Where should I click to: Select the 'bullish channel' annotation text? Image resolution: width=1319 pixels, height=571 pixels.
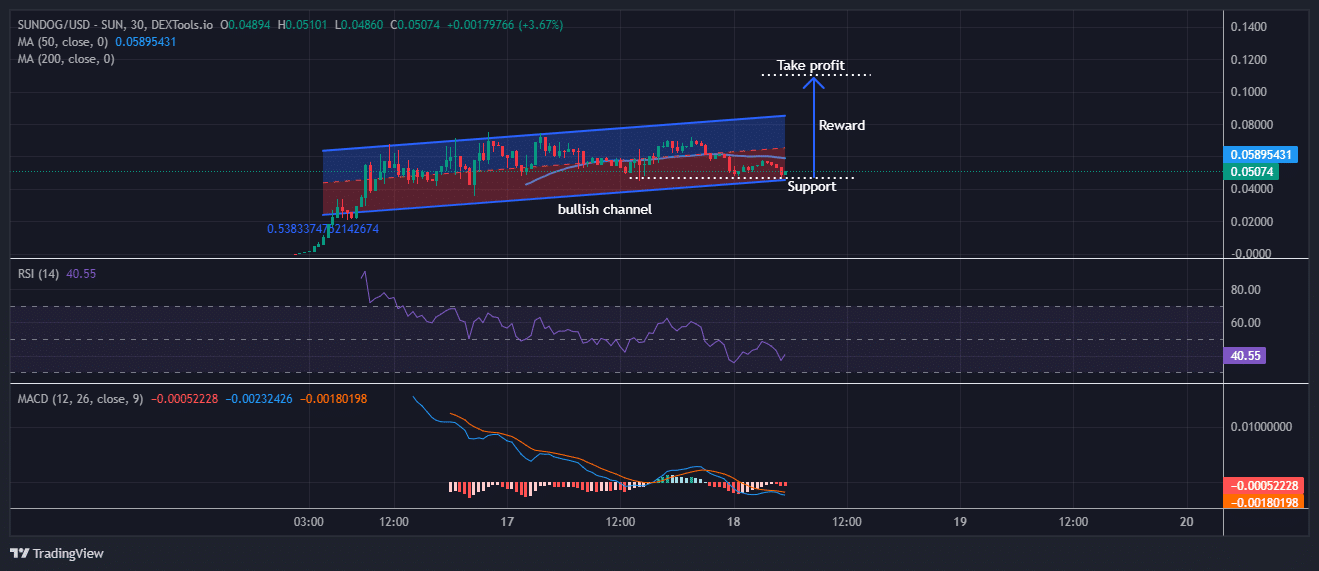tap(605, 210)
